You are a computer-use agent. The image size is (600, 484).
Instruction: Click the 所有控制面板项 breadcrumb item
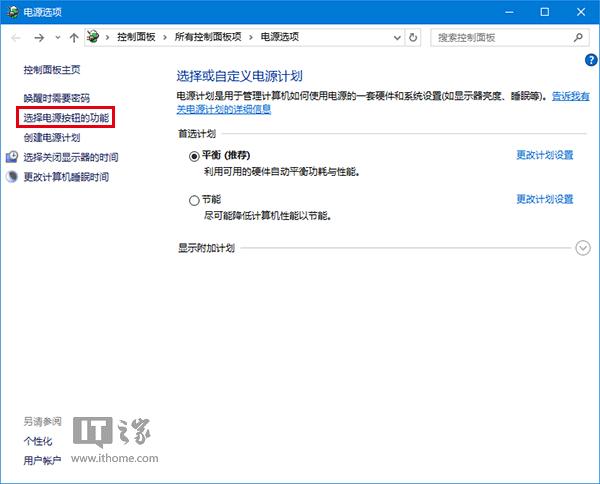209,37
